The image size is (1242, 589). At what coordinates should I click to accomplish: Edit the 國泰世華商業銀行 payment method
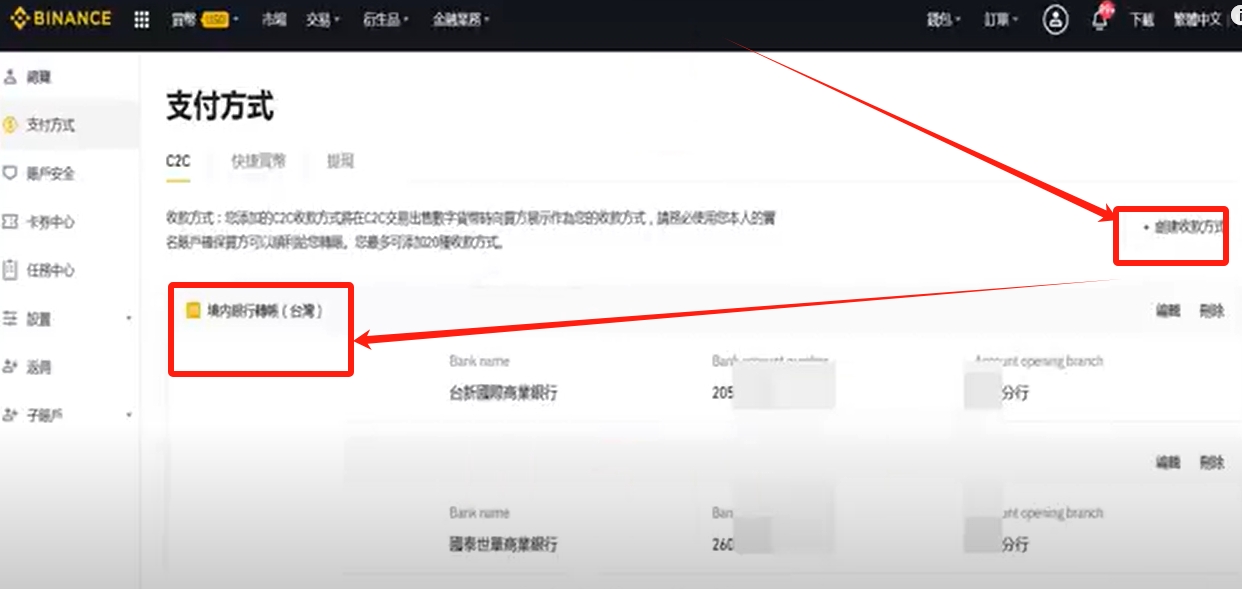1168,463
